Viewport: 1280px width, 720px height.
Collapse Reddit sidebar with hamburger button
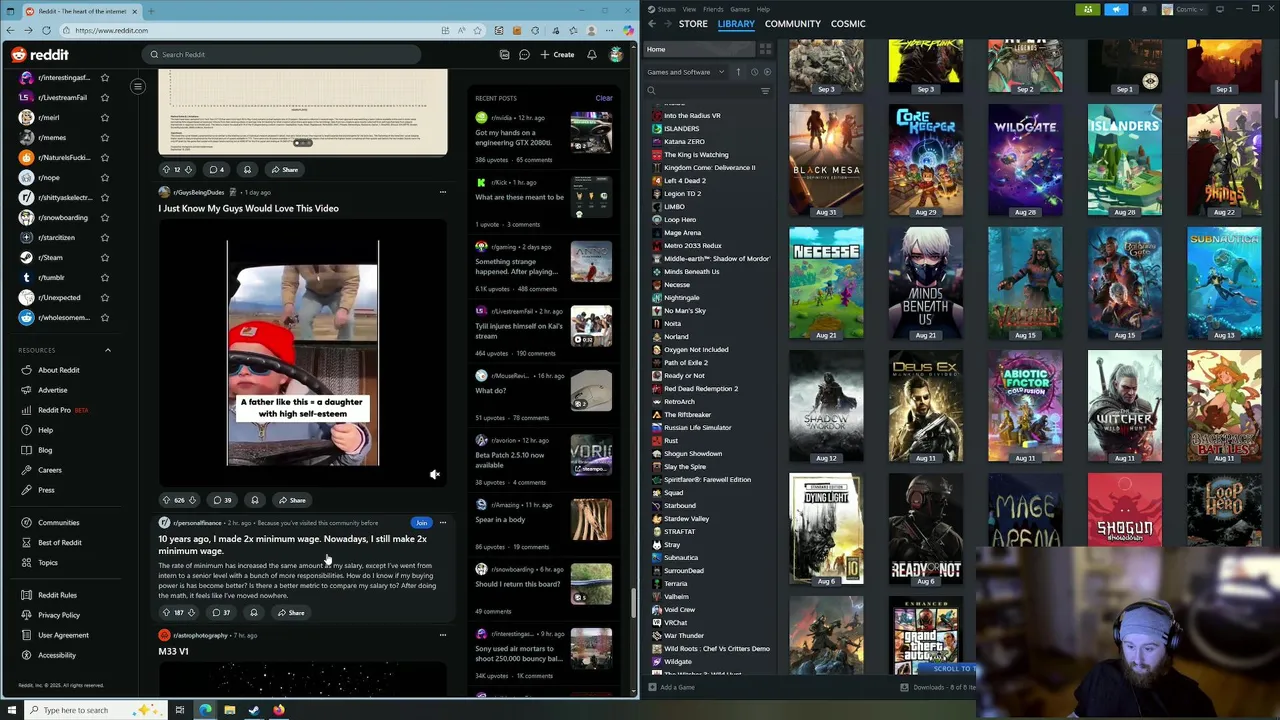[x=138, y=86]
